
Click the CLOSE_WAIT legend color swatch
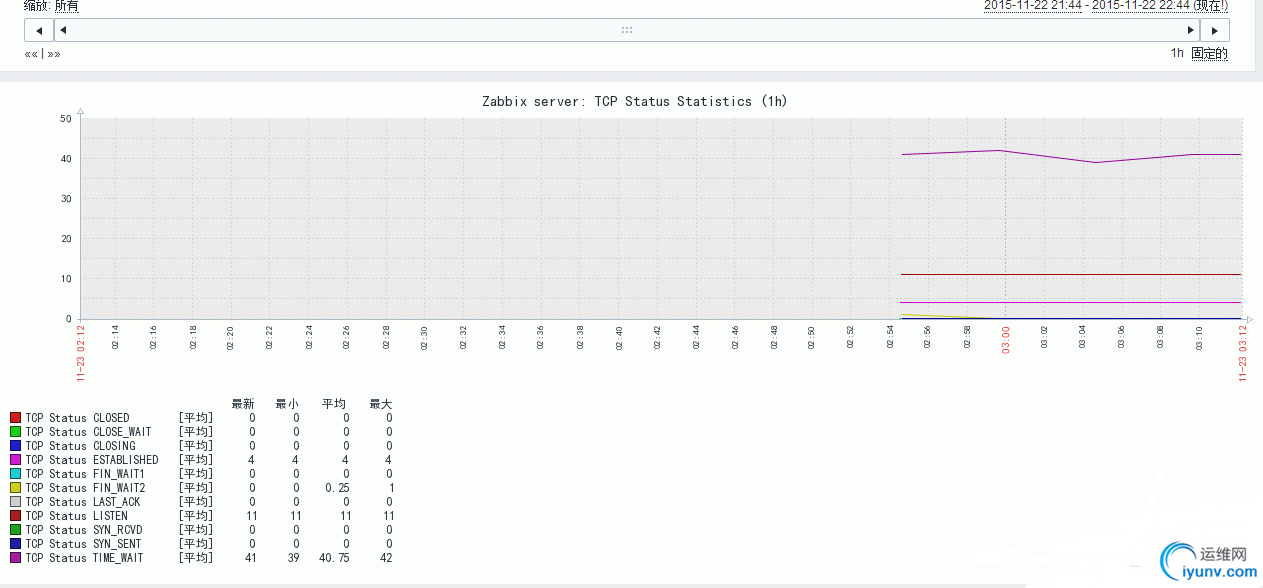point(16,432)
